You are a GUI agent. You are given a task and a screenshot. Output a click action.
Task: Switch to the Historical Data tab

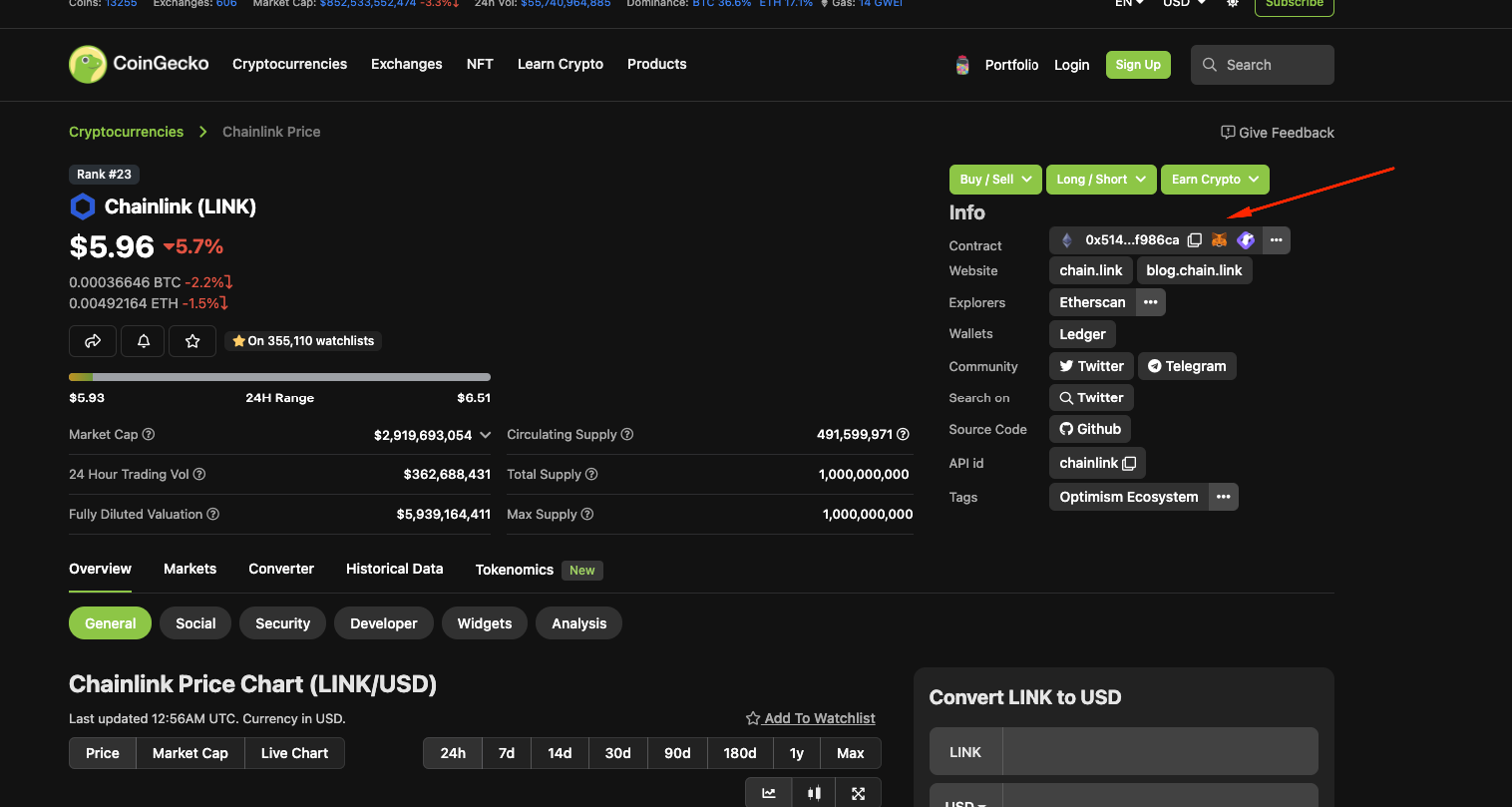click(394, 569)
